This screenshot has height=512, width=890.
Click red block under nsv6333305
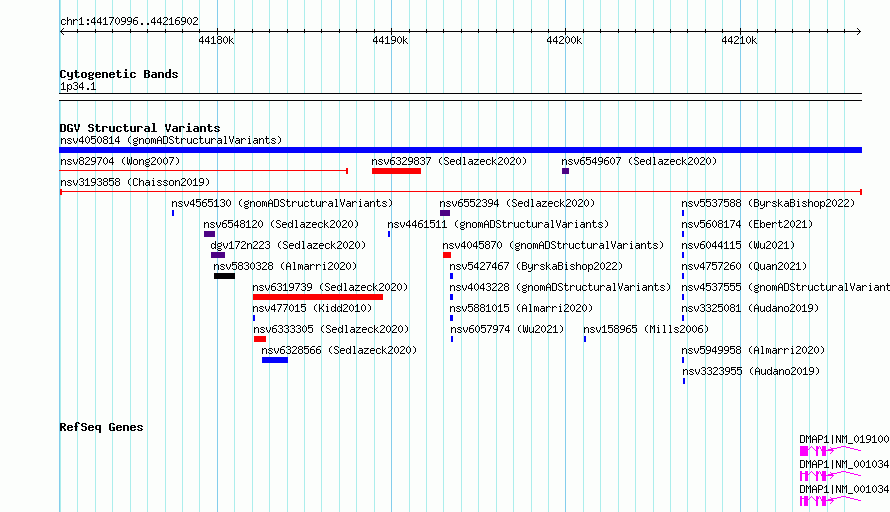pyautogui.click(x=260, y=339)
